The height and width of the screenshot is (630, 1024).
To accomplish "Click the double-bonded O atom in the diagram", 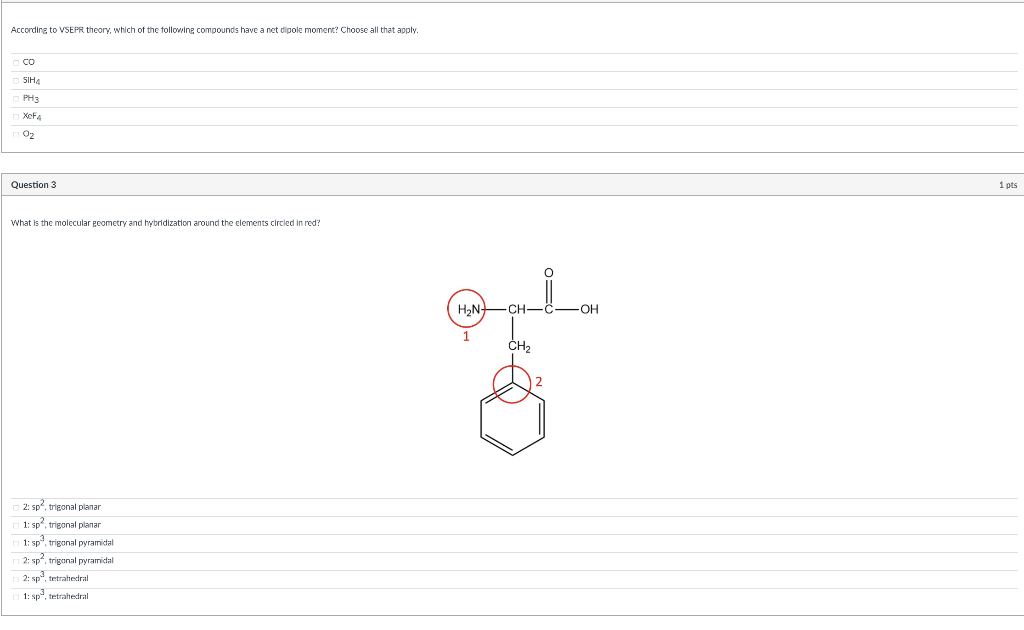I will pyautogui.click(x=549, y=272).
